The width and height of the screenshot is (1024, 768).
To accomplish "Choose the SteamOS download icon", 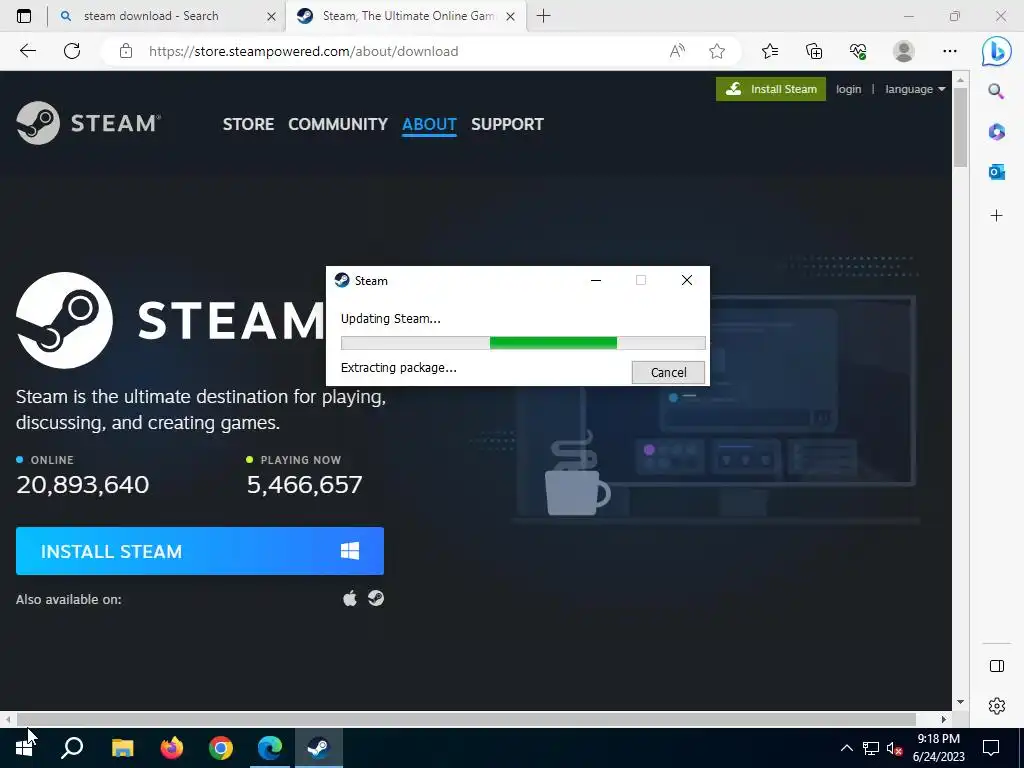I will 376,598.
